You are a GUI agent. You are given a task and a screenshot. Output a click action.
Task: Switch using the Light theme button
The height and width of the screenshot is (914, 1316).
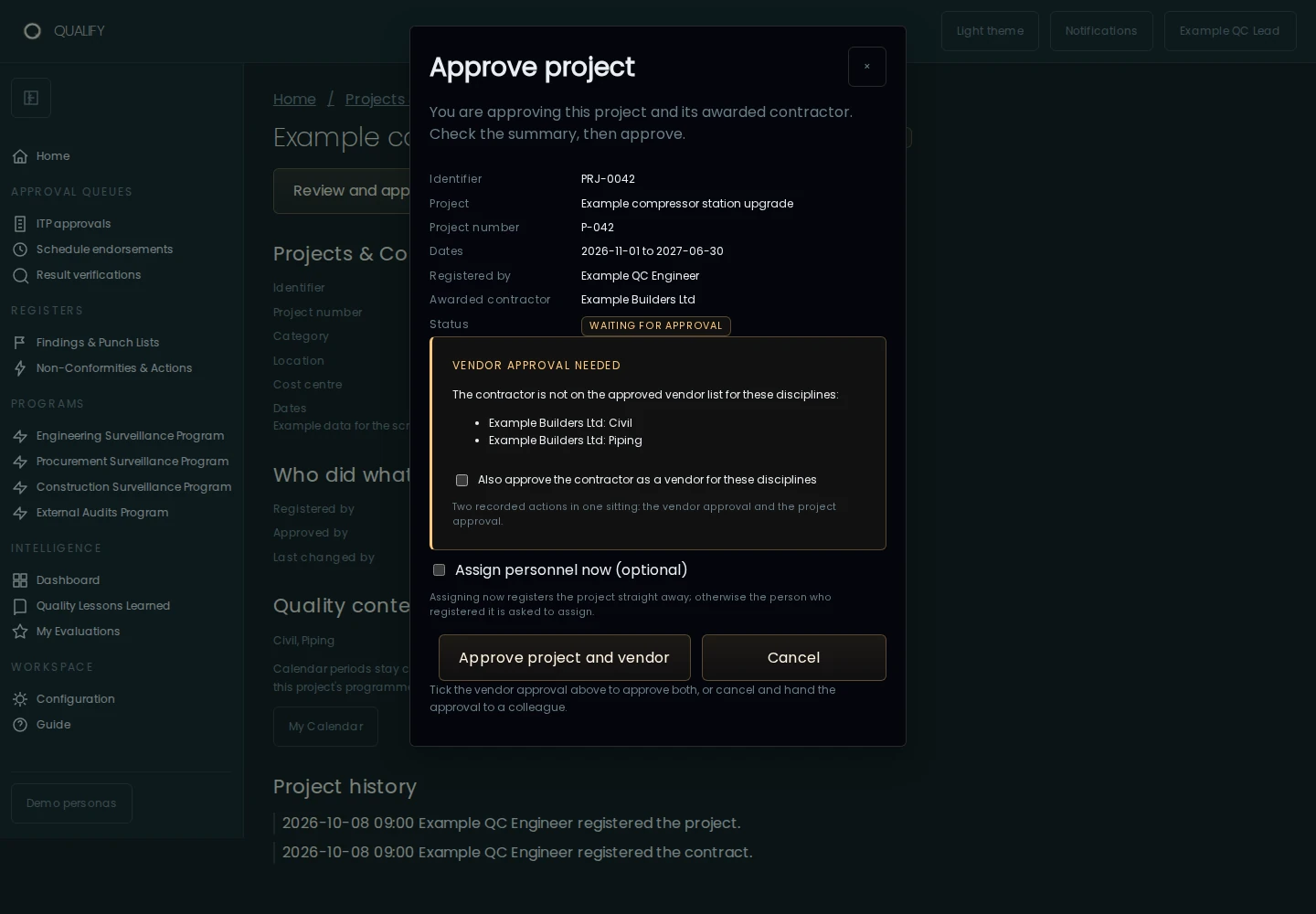click(990, 31)
